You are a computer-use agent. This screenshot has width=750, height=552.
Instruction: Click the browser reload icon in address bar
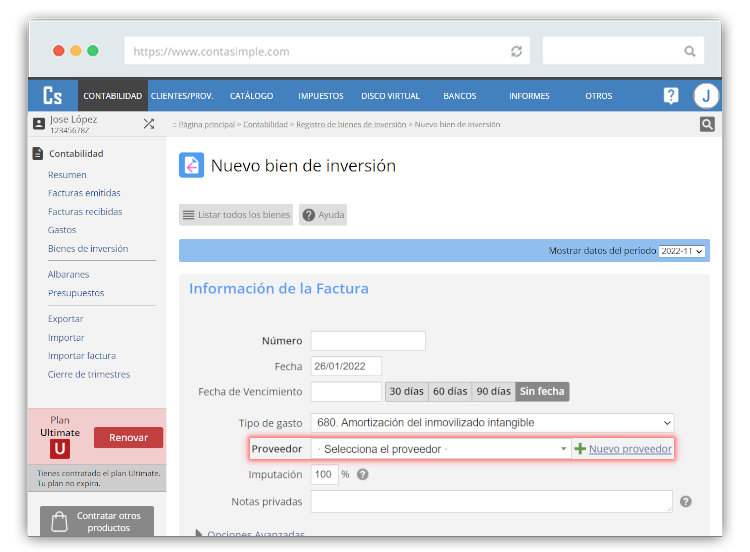pos(516,51)
